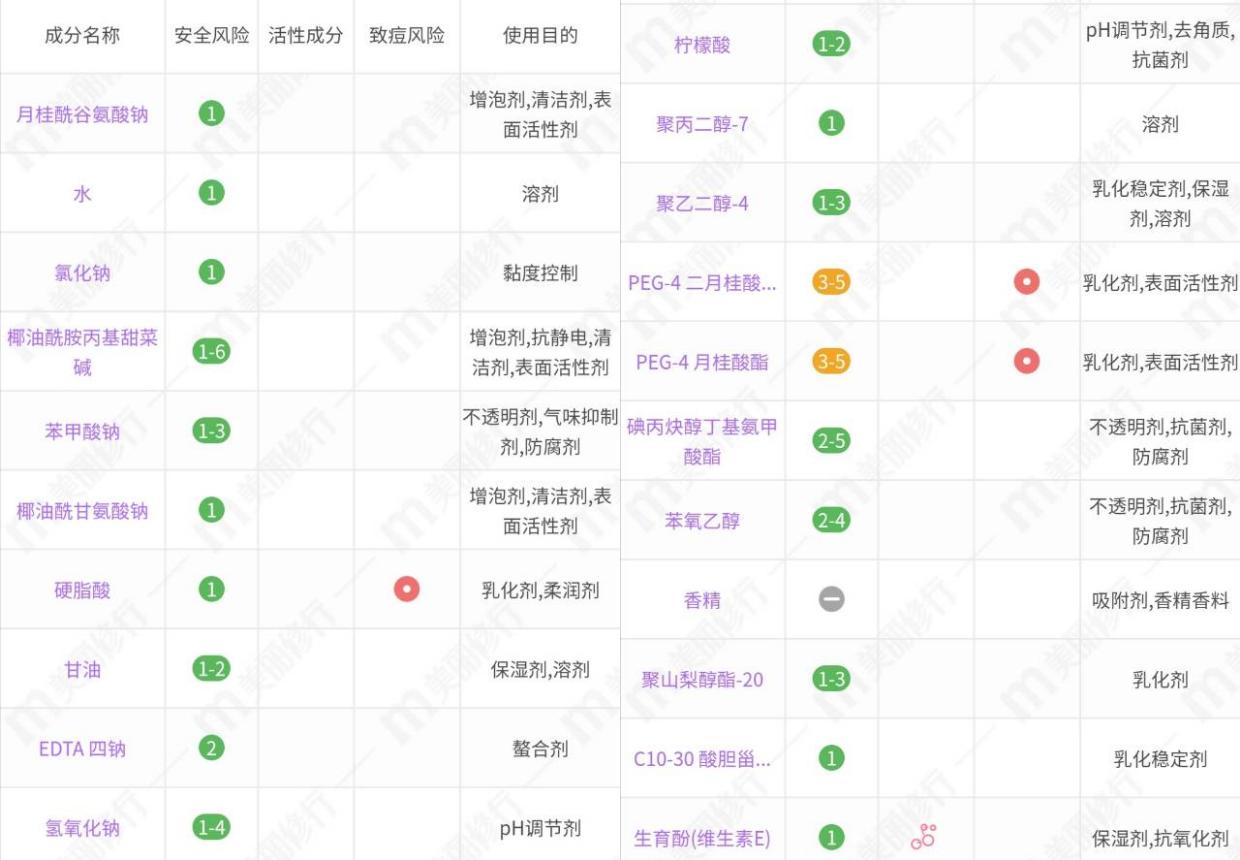Open ingredient link 月桂酰谷氨酸钠
Viewport: 1240px width, 860px height.
click(82, 114)
